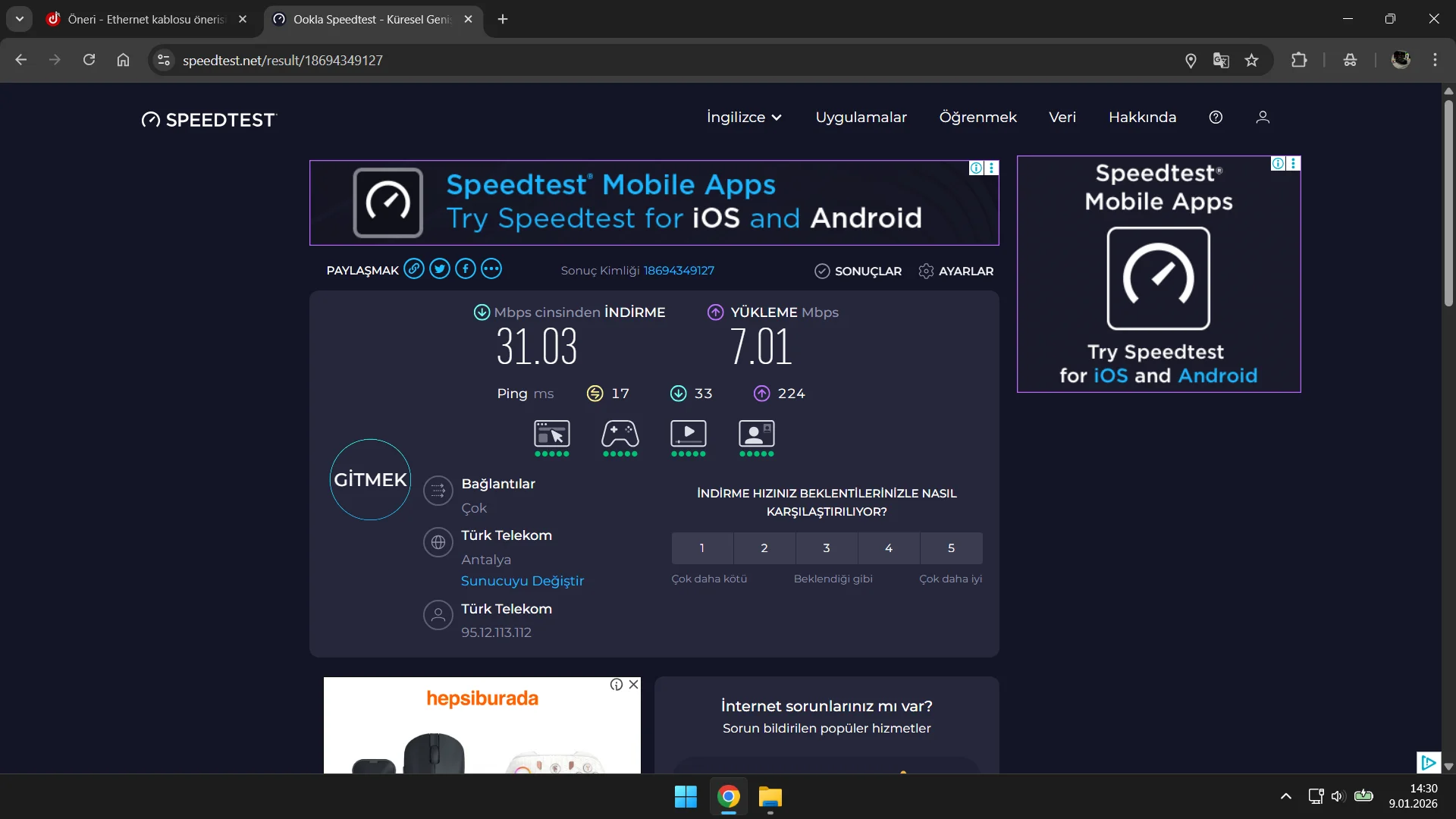Click the web browsing performance icon
Screen dimensions: 1456x819
[551, 435]
